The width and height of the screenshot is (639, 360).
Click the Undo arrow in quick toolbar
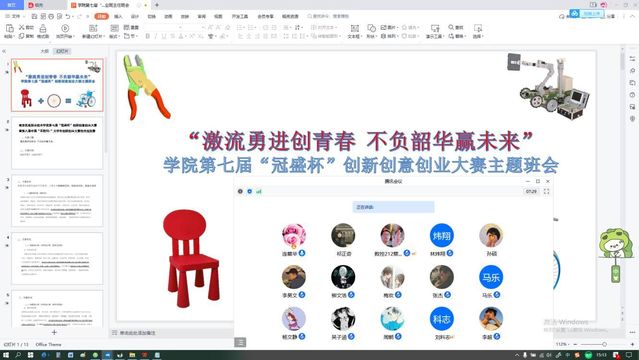pyautogui.click(x=68, y=16)
